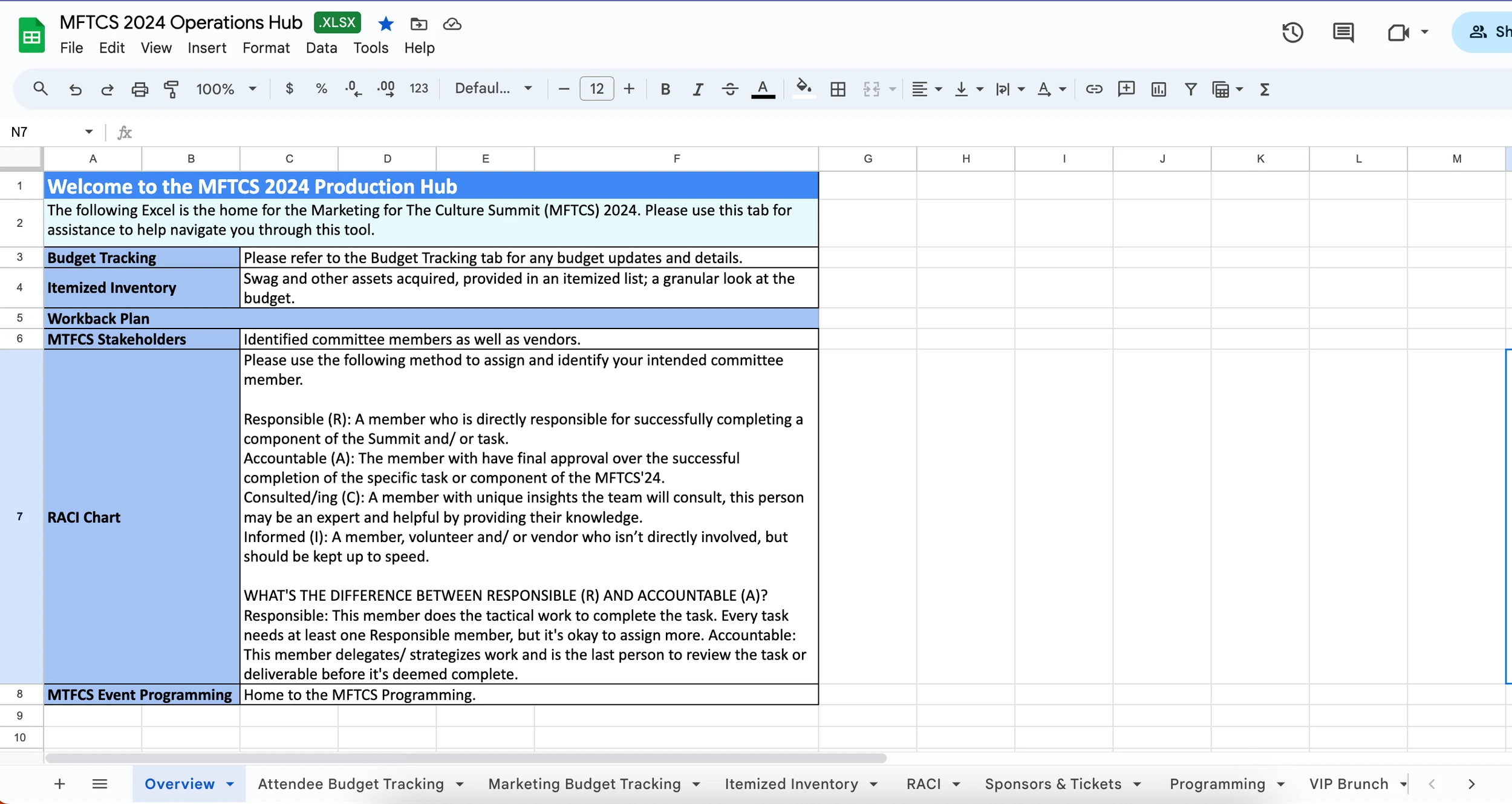
Task: Click the Undo arrow icon
Action: click(75, 90)
